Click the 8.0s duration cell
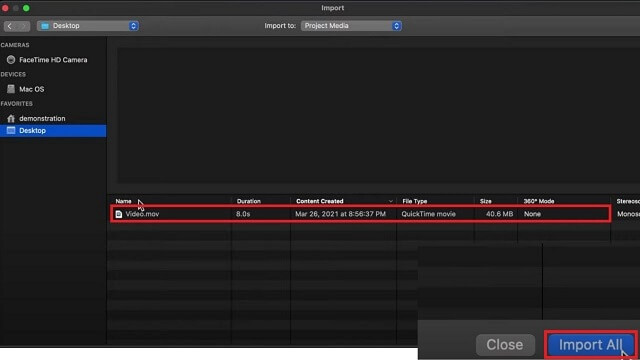640x360 pixels. click(243, 214)
